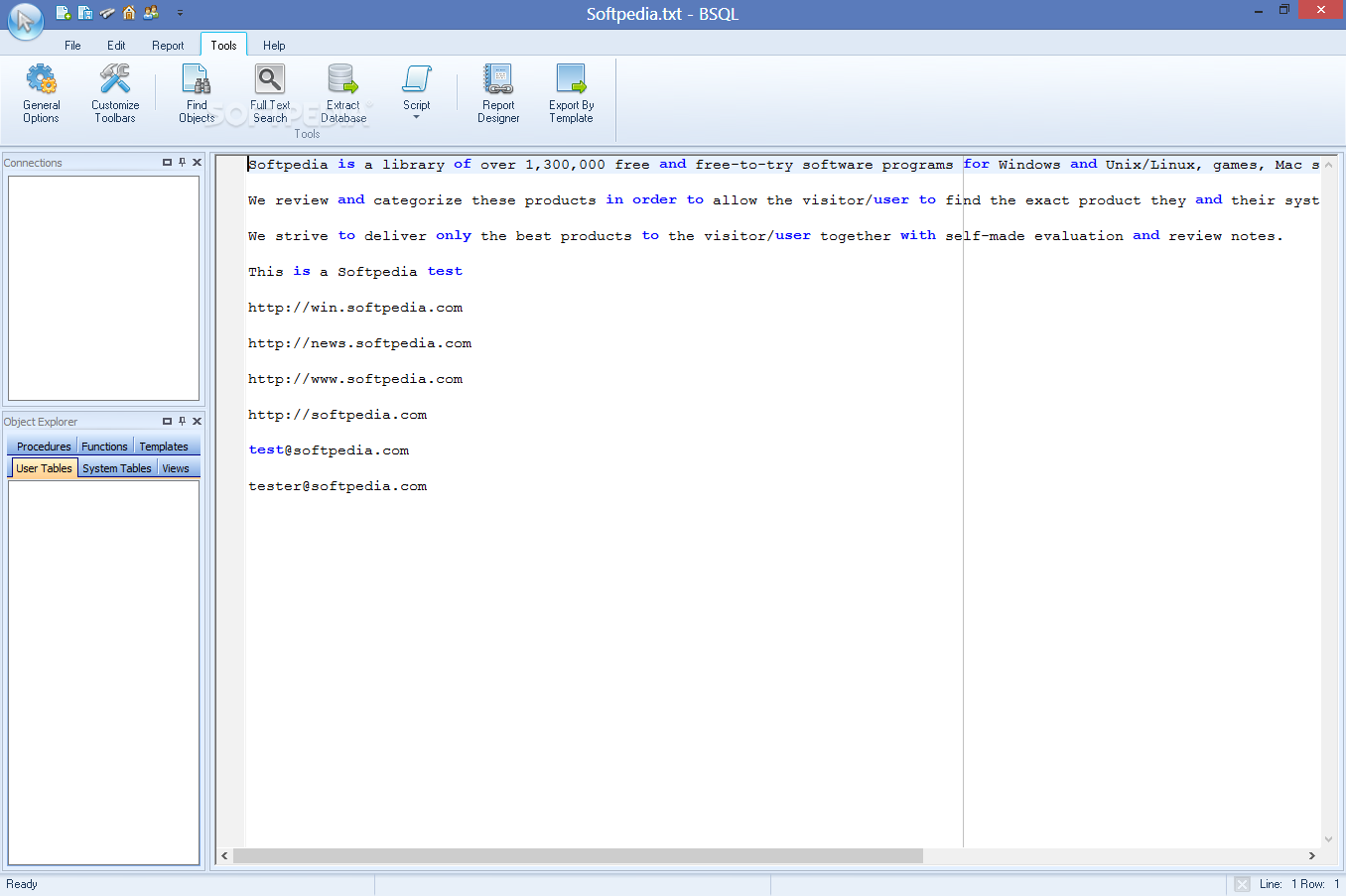Click the 'Line: 1 Row: 1' status indicator
Screen dimensions: 1346x896
pos(1299,884)
